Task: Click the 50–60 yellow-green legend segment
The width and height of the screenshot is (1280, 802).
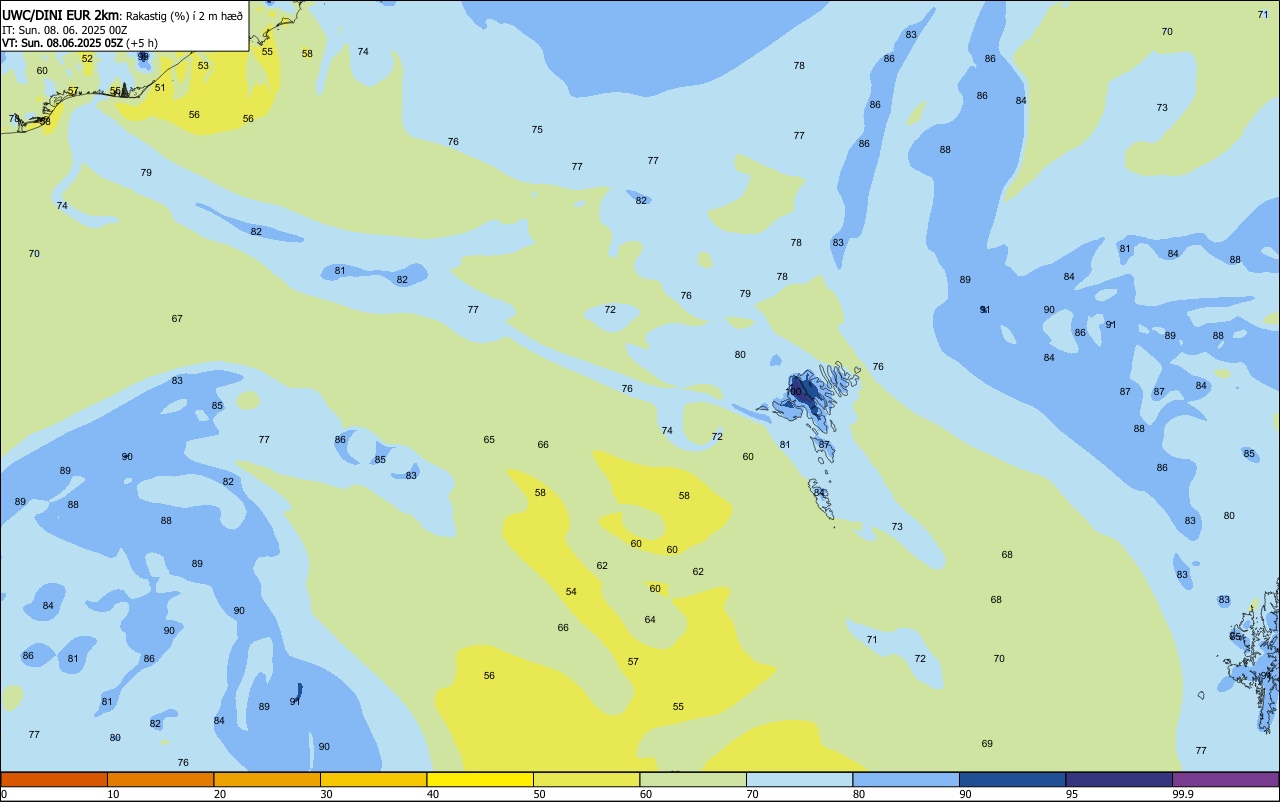Action: 586,779
